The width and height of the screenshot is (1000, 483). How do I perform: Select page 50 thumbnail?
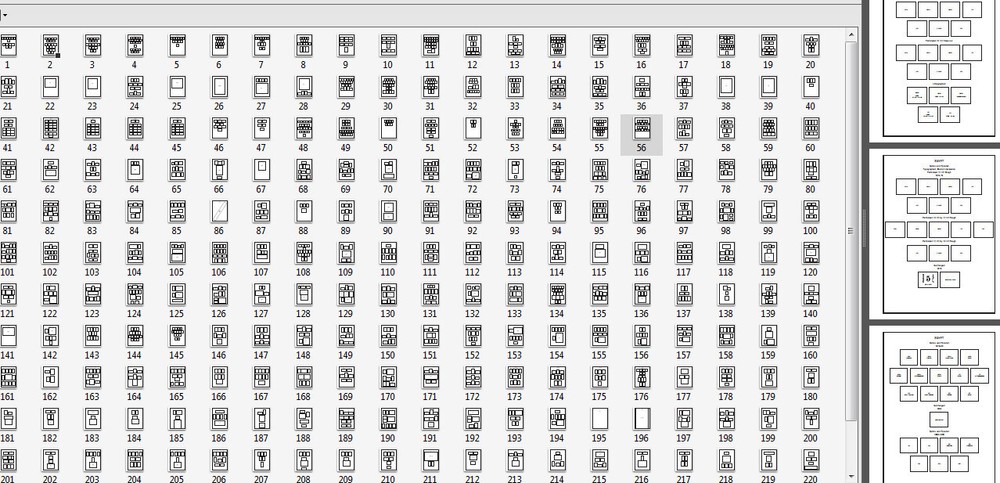point(388,129)
